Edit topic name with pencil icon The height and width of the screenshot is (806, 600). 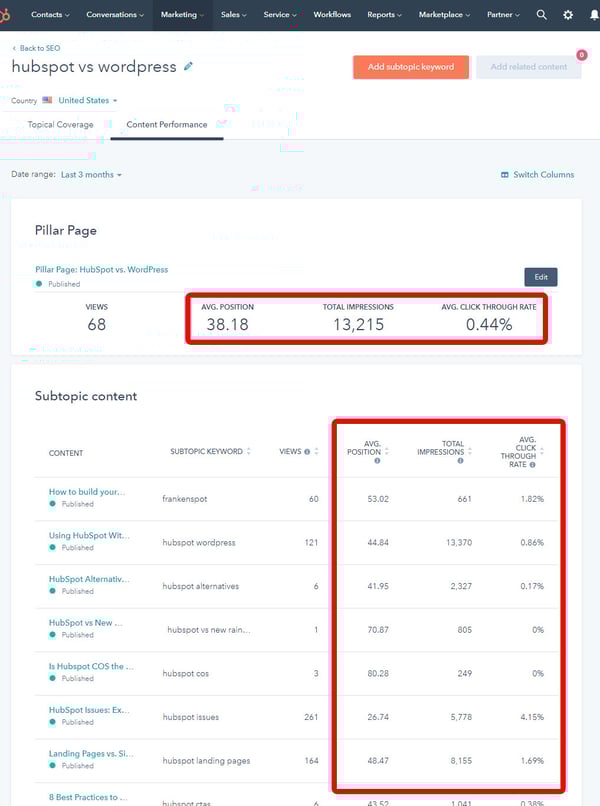point(188,66)
